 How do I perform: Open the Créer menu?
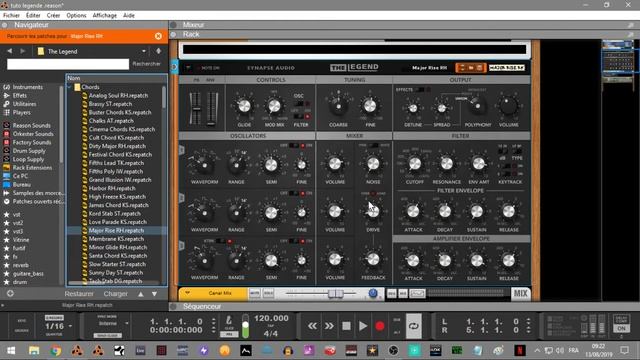pyautogui.click(x=53, y=16)
